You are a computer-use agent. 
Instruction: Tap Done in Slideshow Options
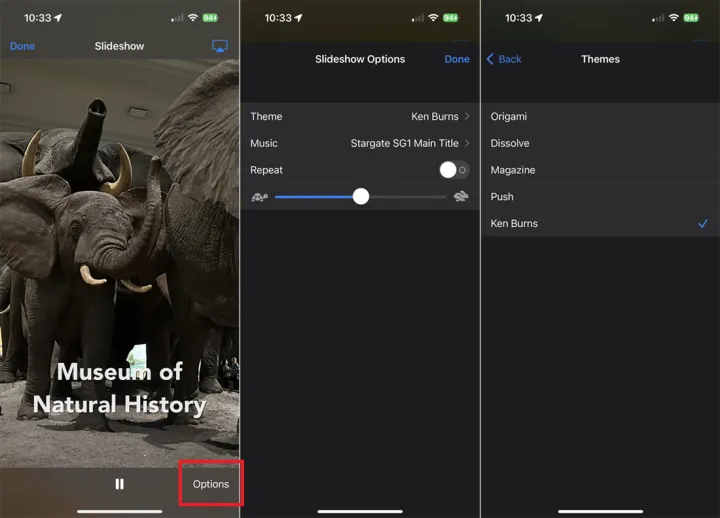point(457,59)
